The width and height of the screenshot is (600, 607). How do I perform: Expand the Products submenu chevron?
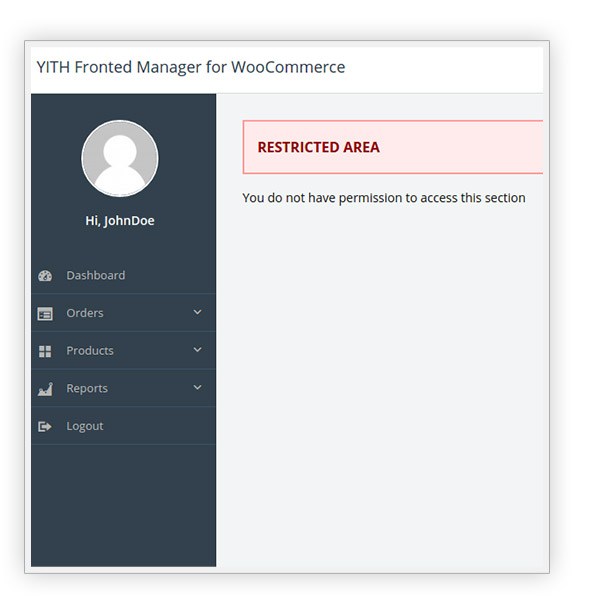pos(197,350)
